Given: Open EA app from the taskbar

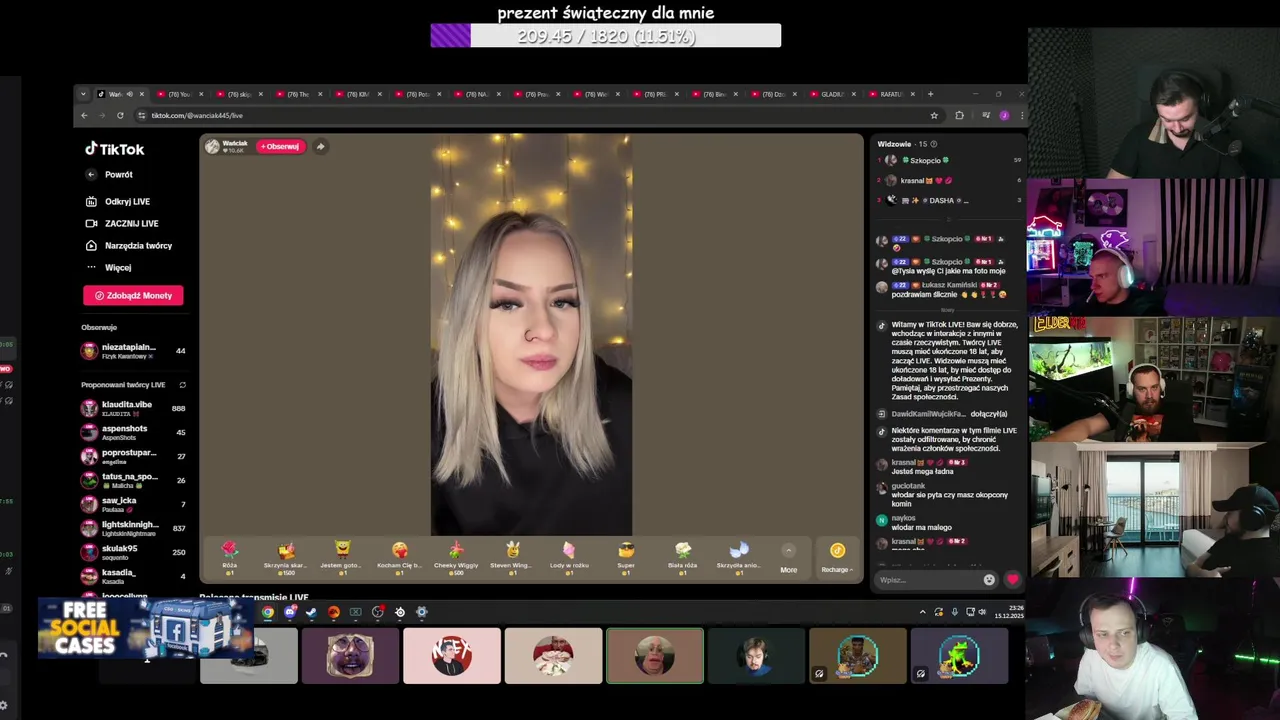Looking at the screenshot, I should click(x=334, y=612).
